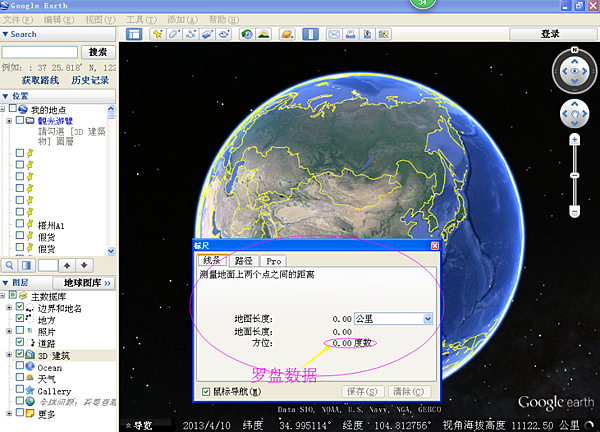Click the view in Google Maps icon
Viewport: 600px width, 432px height.
point(383,34)
